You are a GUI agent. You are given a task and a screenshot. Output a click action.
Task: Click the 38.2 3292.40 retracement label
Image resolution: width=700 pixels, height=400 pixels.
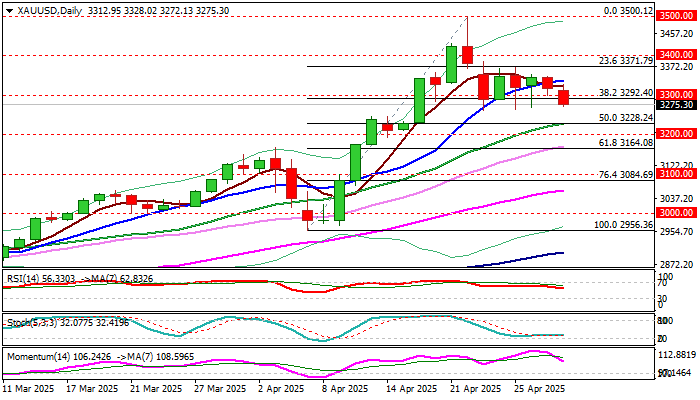coord(626,93)
